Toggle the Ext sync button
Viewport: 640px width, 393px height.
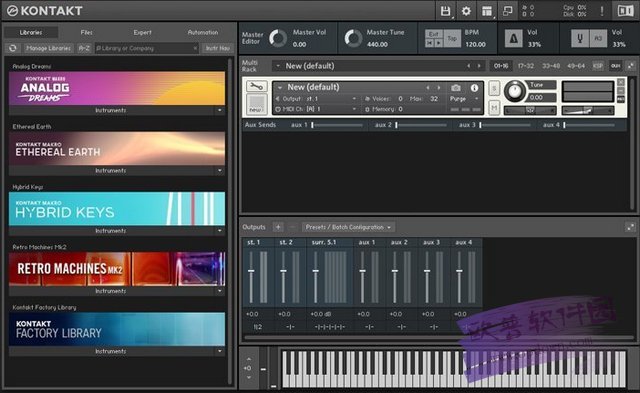(x=434, y=34)
